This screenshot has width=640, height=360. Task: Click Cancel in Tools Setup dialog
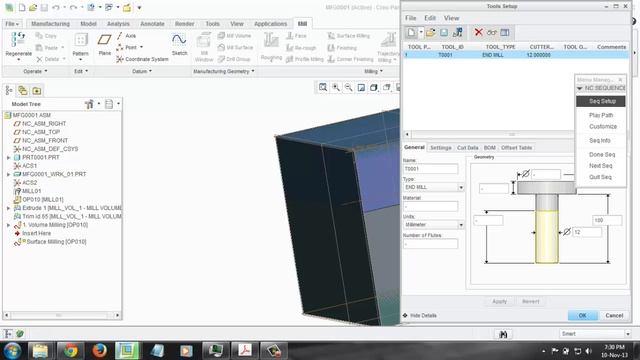click(614, 316)
